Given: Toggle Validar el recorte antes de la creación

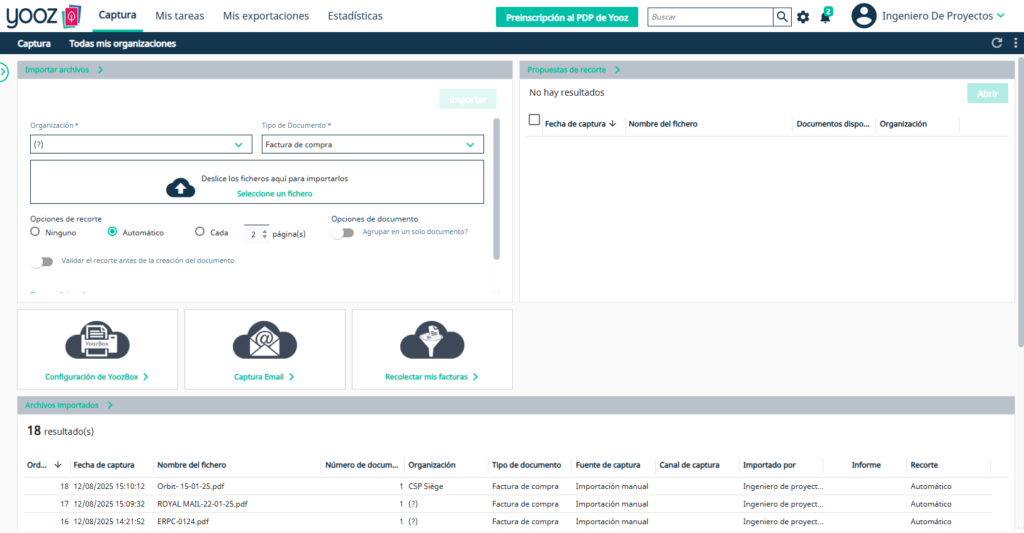Looking at the screenshot, I should (42, 261).
